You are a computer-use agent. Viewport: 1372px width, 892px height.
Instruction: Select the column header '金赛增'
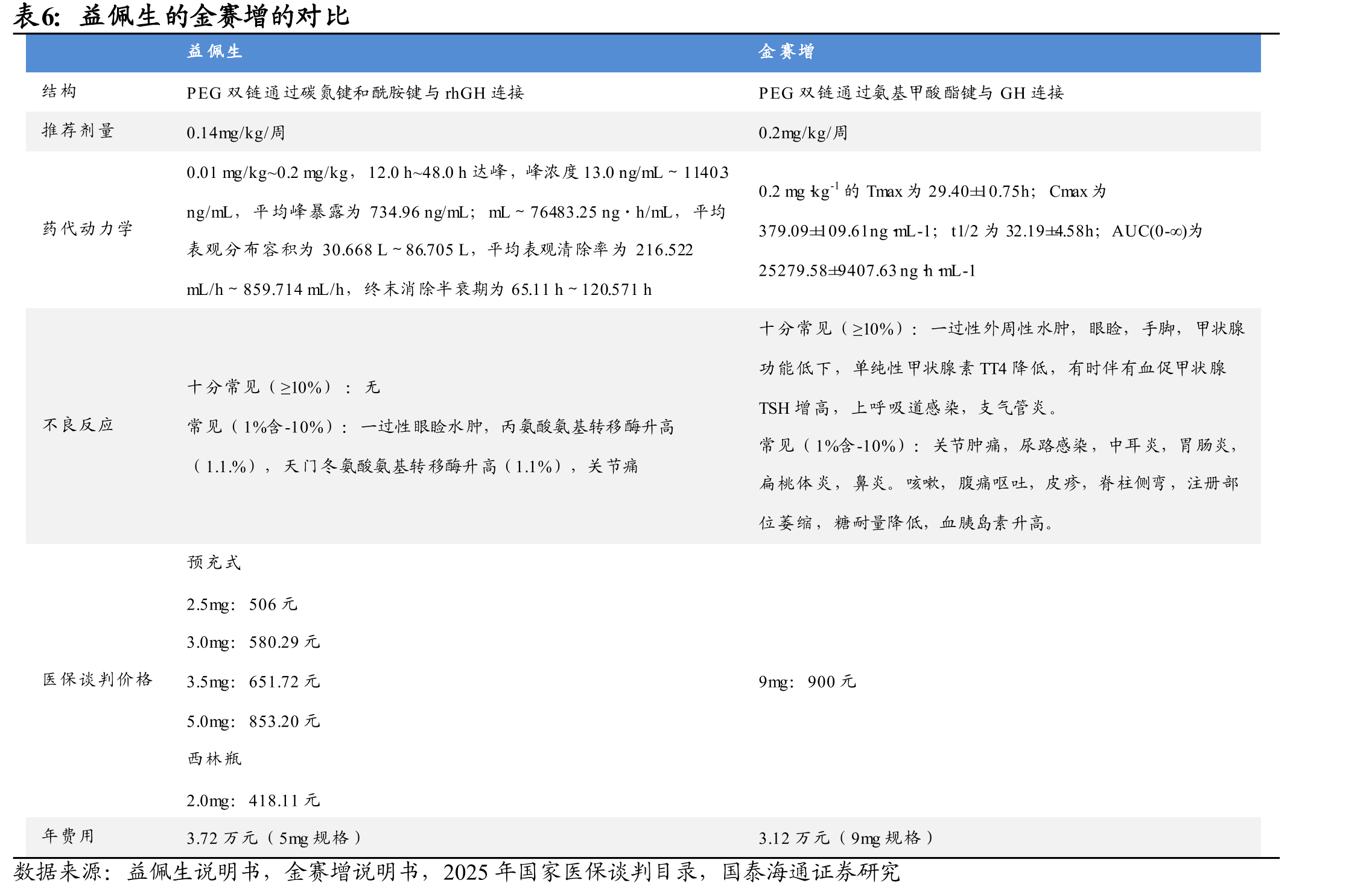[786, 51]
